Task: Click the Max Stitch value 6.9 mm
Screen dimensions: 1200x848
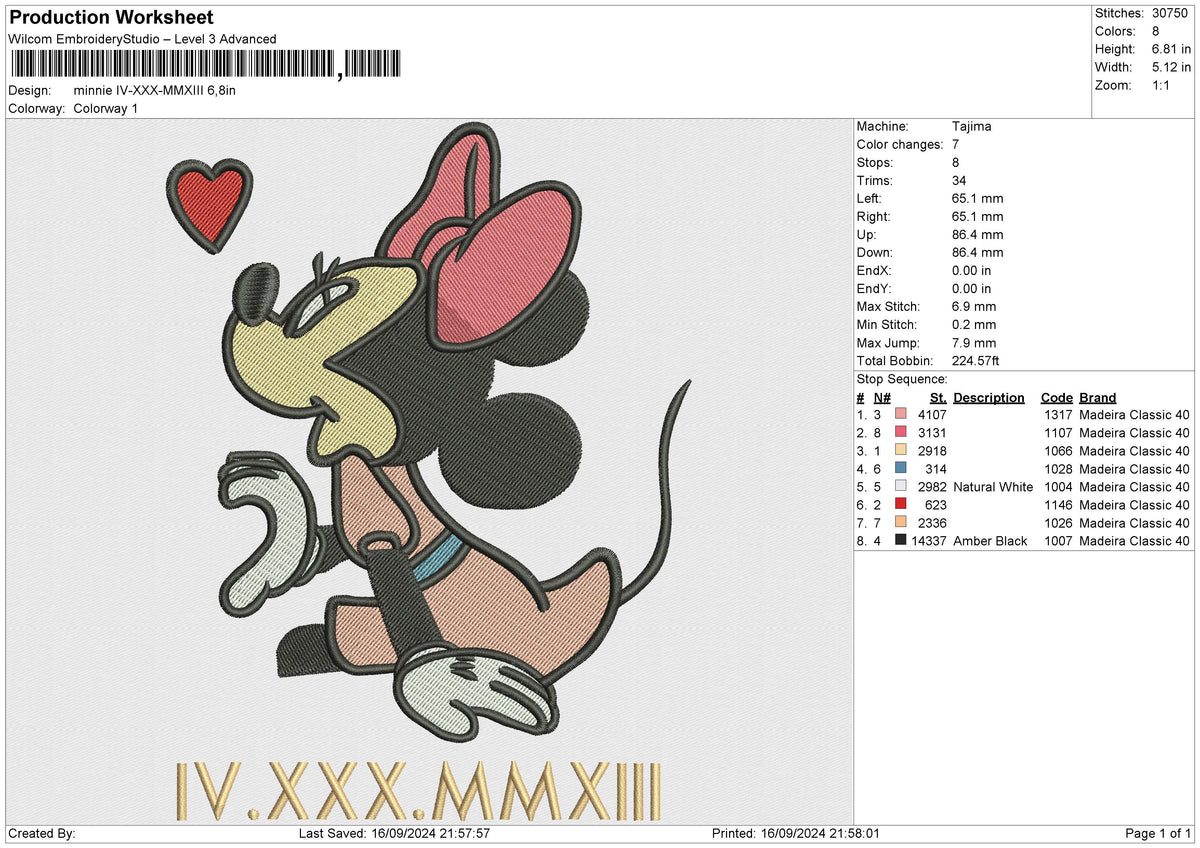Action: (974, 307)
